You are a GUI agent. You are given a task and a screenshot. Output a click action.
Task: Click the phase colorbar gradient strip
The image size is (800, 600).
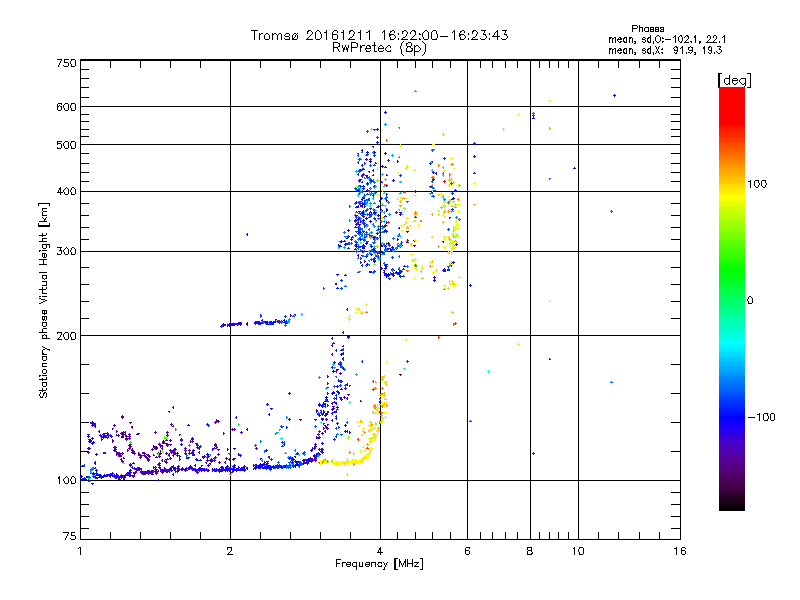732,298
